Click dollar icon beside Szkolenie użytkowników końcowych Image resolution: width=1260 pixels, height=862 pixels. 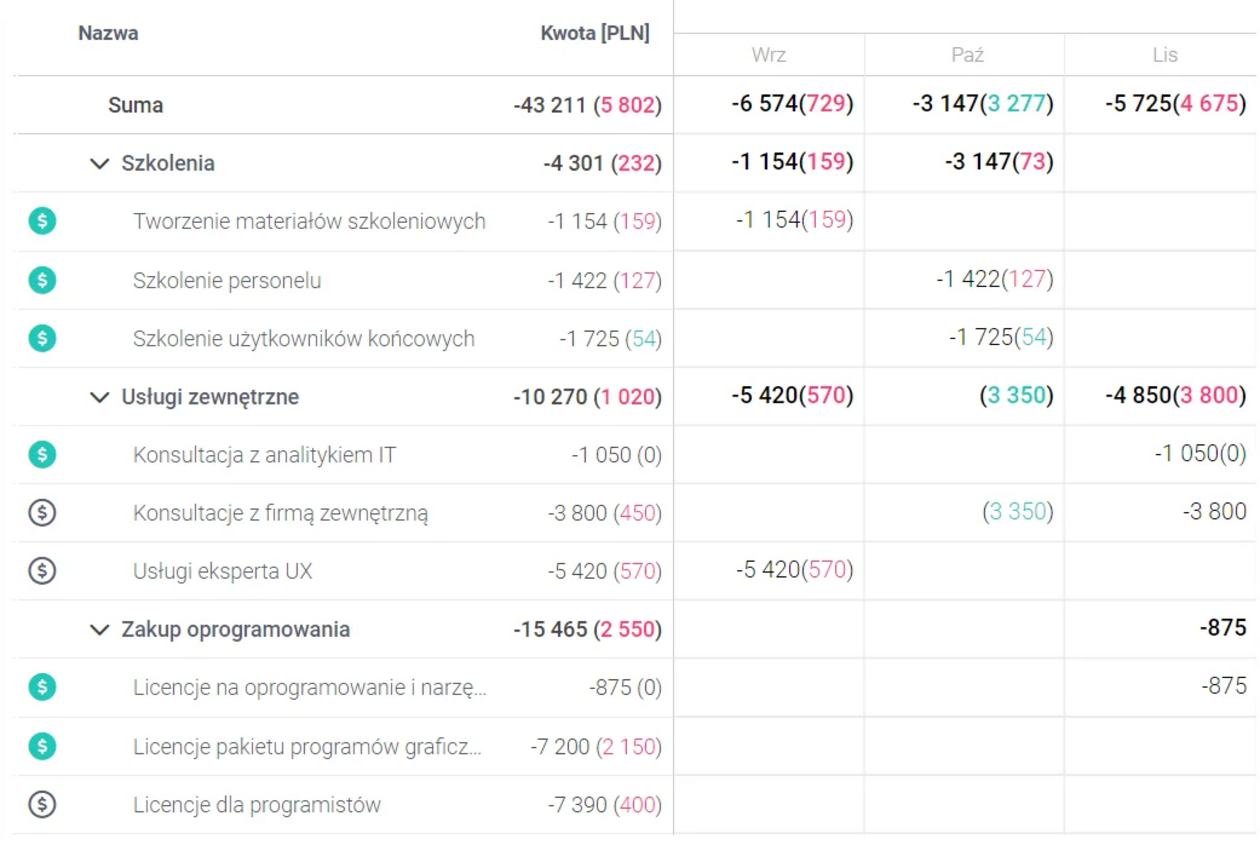click(x=42, y=338)
